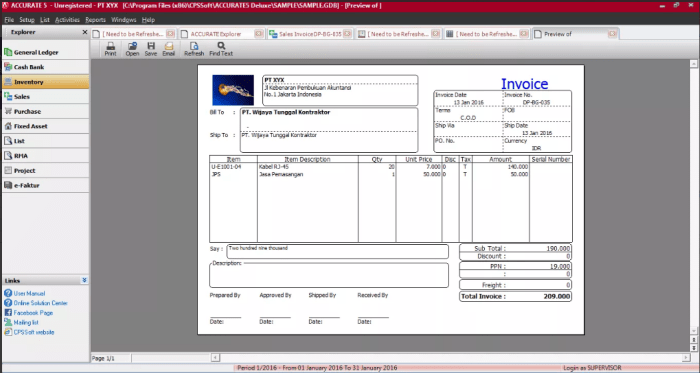700x373 pixels.
Task: Open the Activities menu
Action: click(x=67, y=20)
